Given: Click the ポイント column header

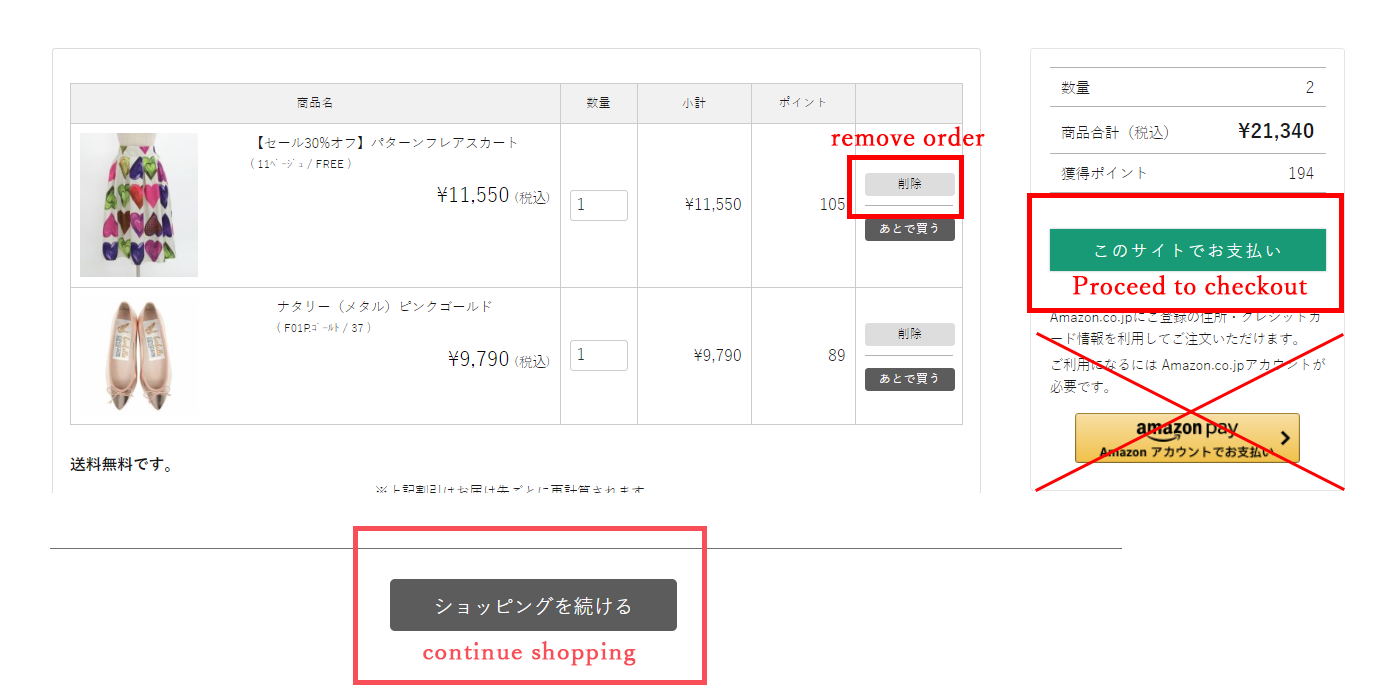Looking at the screenshot, I should point(803,103).
